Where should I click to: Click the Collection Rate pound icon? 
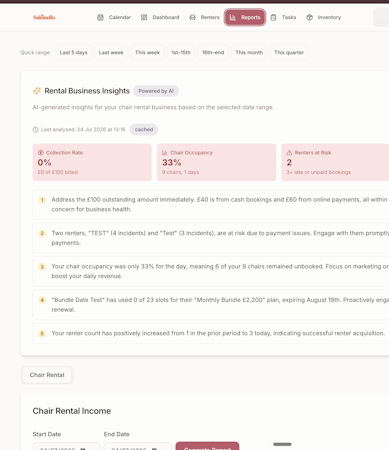[41, 153]
